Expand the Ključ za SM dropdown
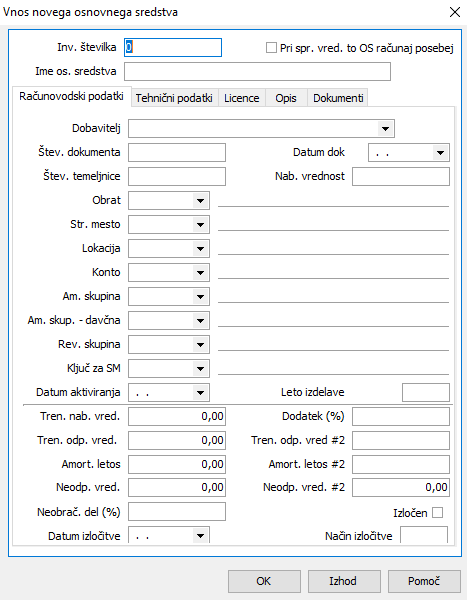This screenshot has width=467, height=600. pyautogui.click(x=200, y=369)
